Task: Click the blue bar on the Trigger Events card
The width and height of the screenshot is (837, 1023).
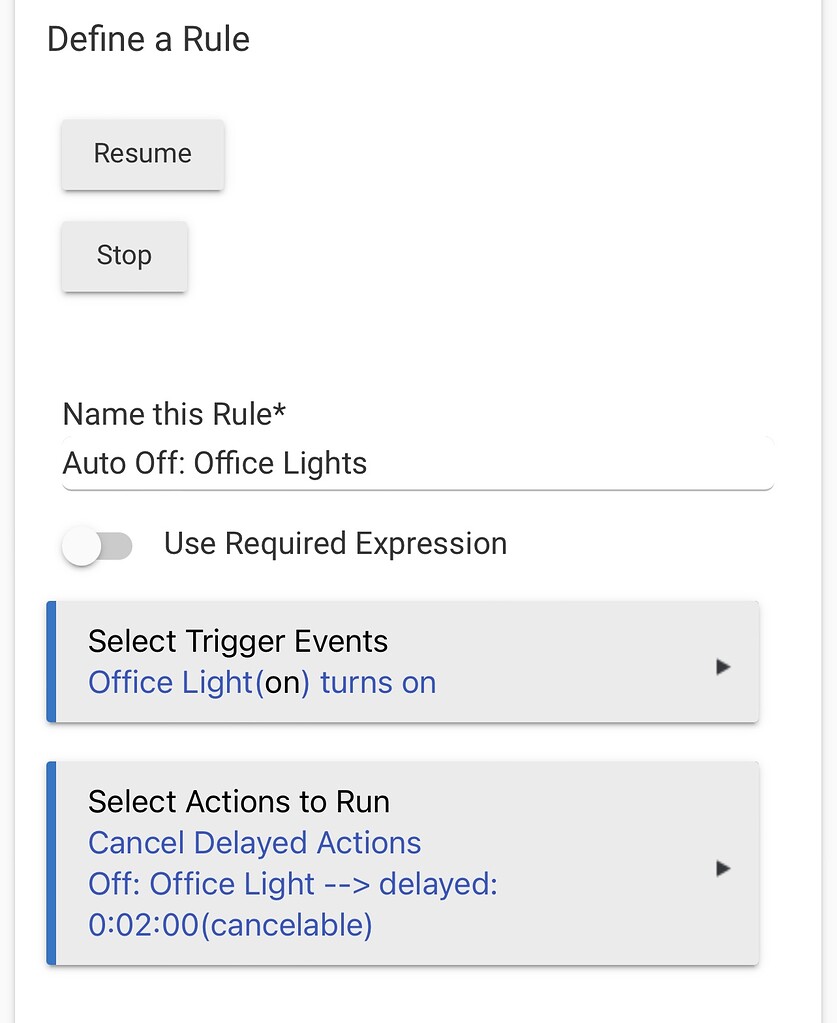Action: pyautogui.click(x=51, y=661)
